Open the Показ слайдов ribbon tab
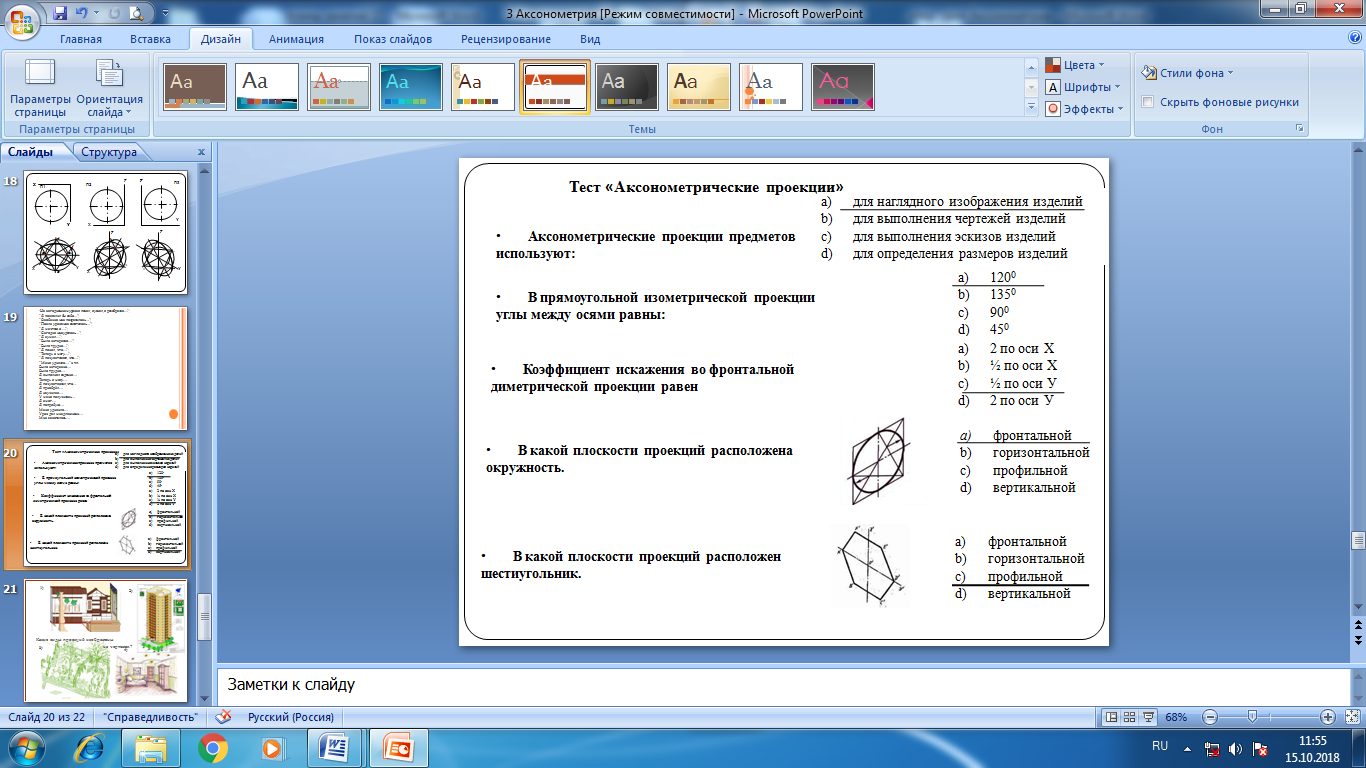 coord(393,39)
